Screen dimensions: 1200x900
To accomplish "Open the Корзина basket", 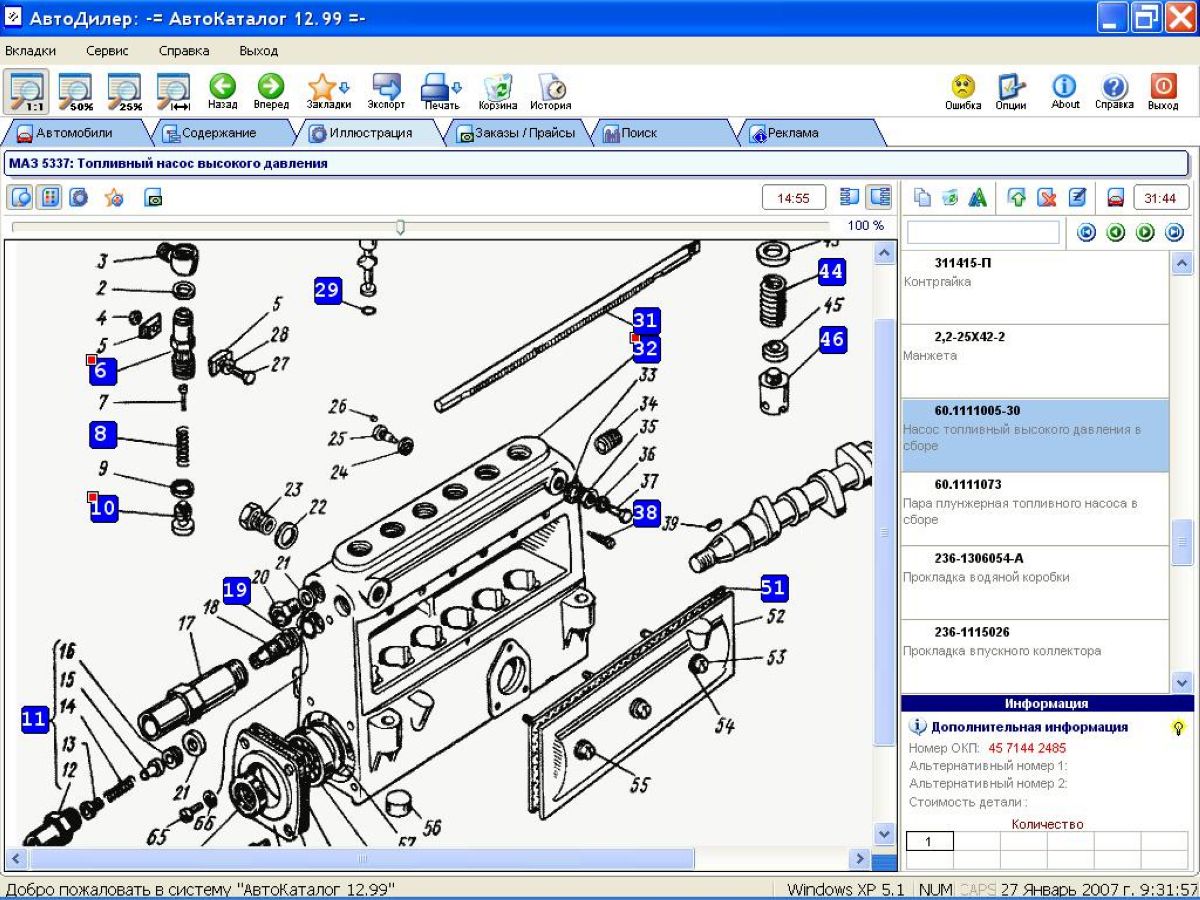I will [498, 91].
